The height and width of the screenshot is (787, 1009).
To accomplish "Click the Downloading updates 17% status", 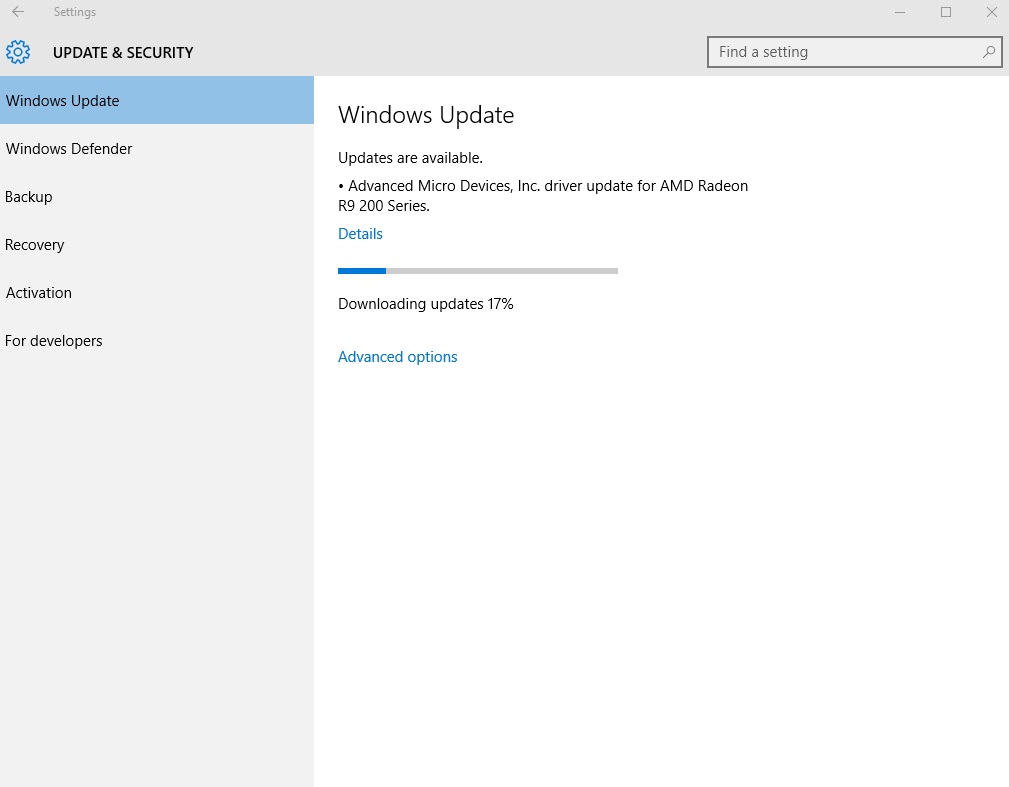I will click(x=425, y=303).
